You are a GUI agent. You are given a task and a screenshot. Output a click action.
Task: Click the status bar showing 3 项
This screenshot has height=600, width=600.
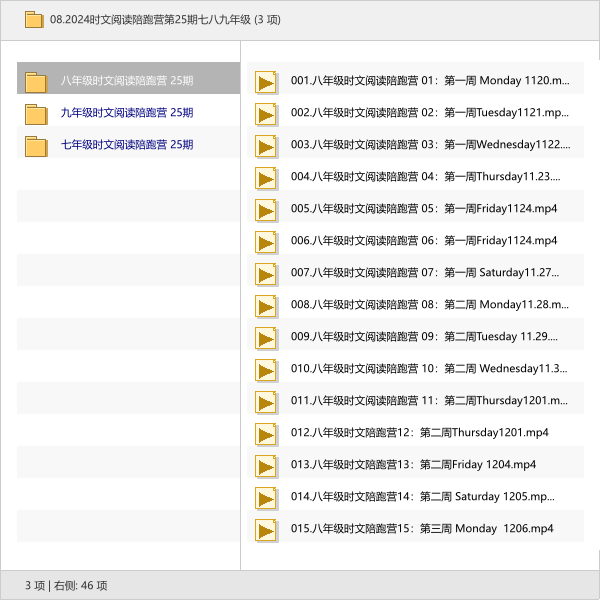66,585
